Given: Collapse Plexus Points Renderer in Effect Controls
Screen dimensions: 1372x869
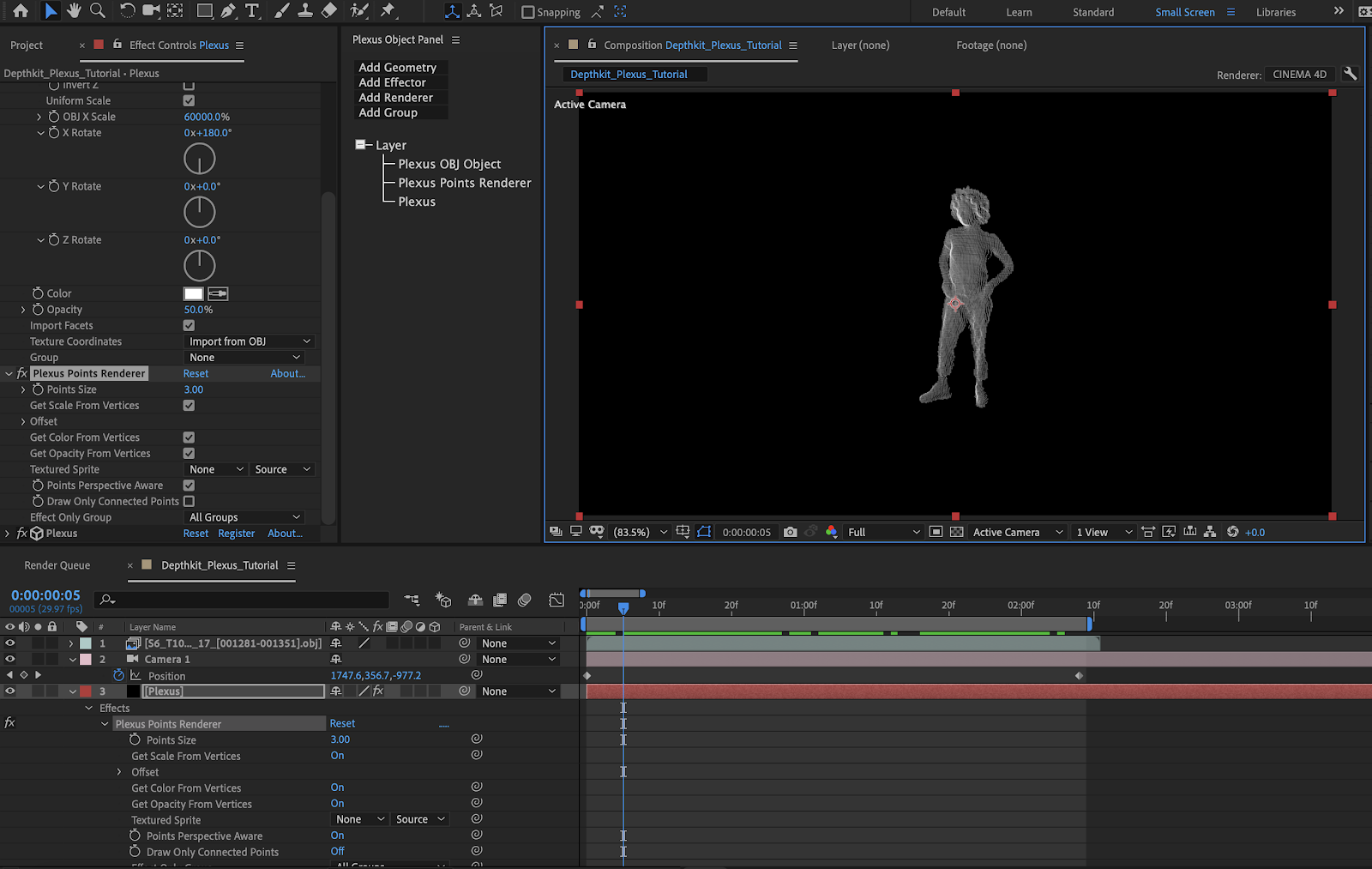Looking at the screenshot, I should [9, 373].
